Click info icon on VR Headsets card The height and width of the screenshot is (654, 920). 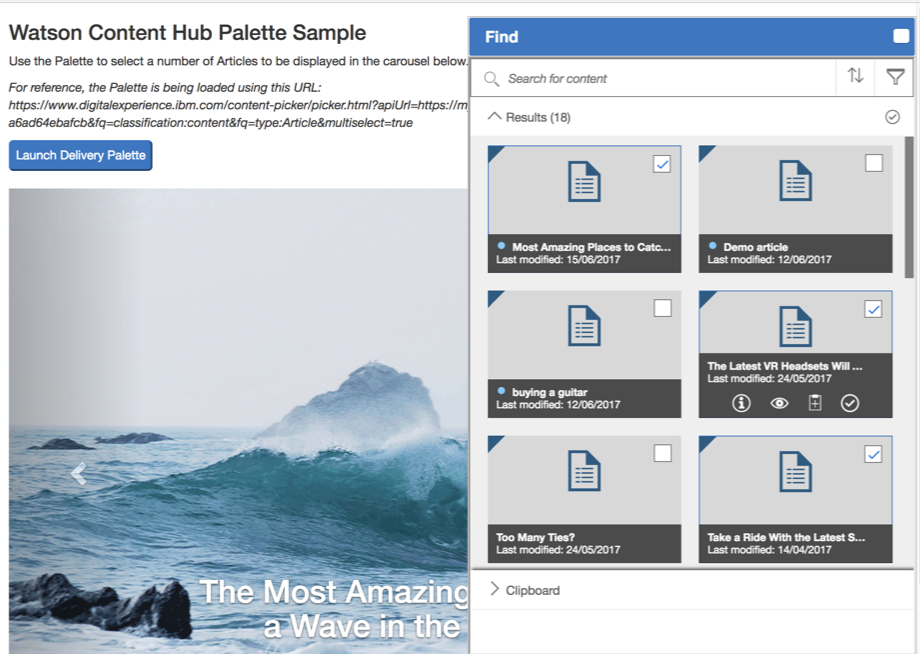(741, 403)
